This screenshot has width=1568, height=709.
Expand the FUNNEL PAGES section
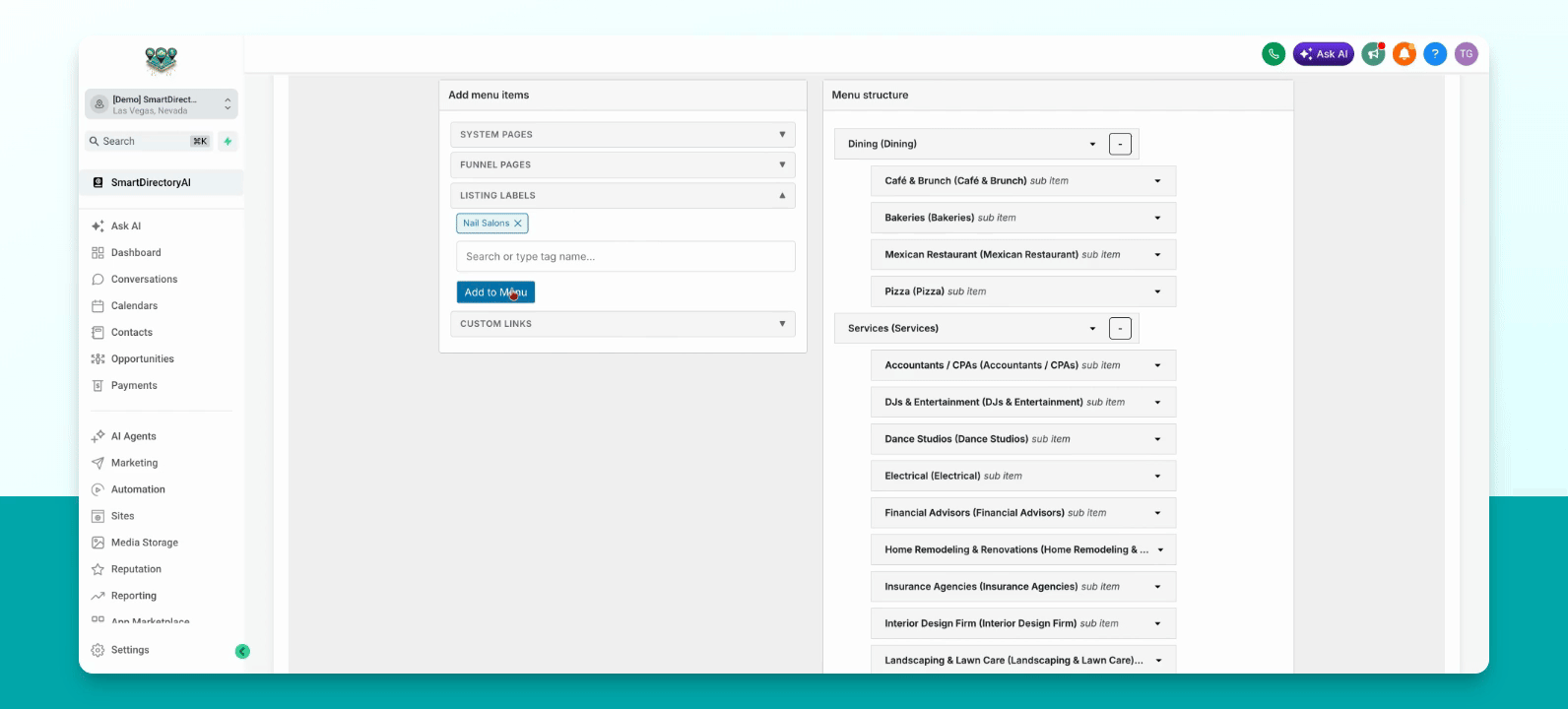point(622,165)
